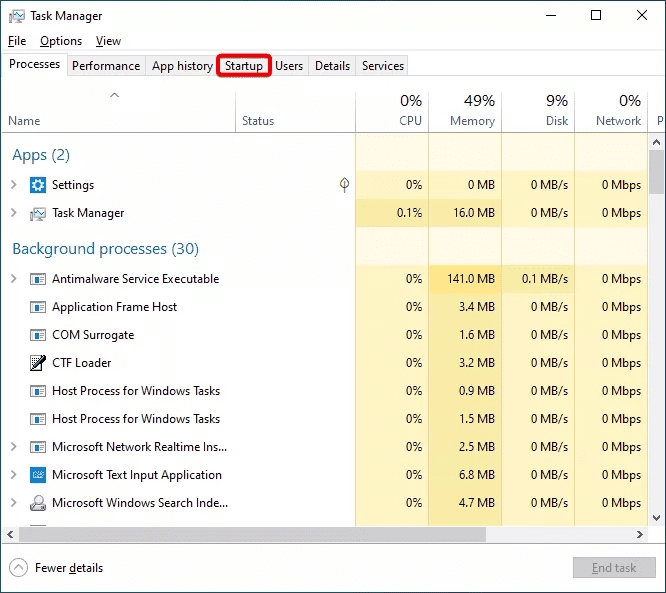Screen dimensions: 666x593
Task: Switch to the Performance tab
Action: pos(106,66)
